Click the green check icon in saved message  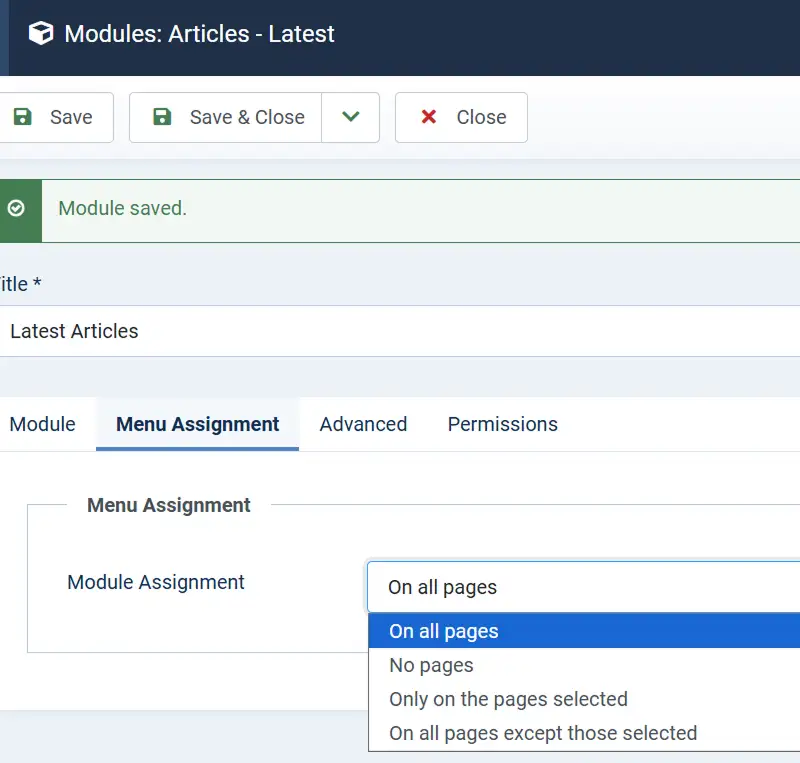[16, 208]
